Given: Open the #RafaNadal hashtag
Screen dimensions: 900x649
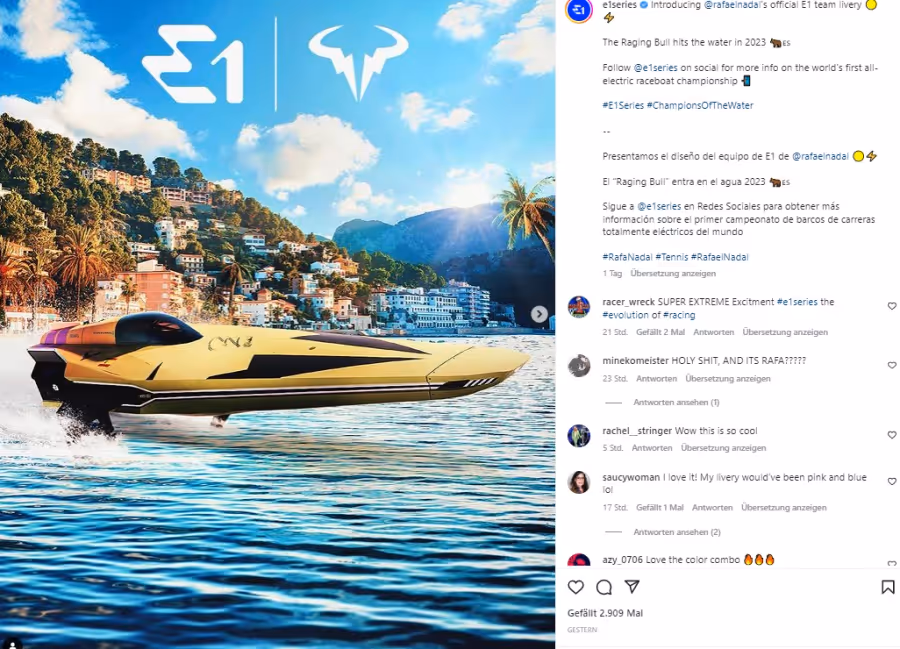Looking at the screenshot, I should point(627,257).
